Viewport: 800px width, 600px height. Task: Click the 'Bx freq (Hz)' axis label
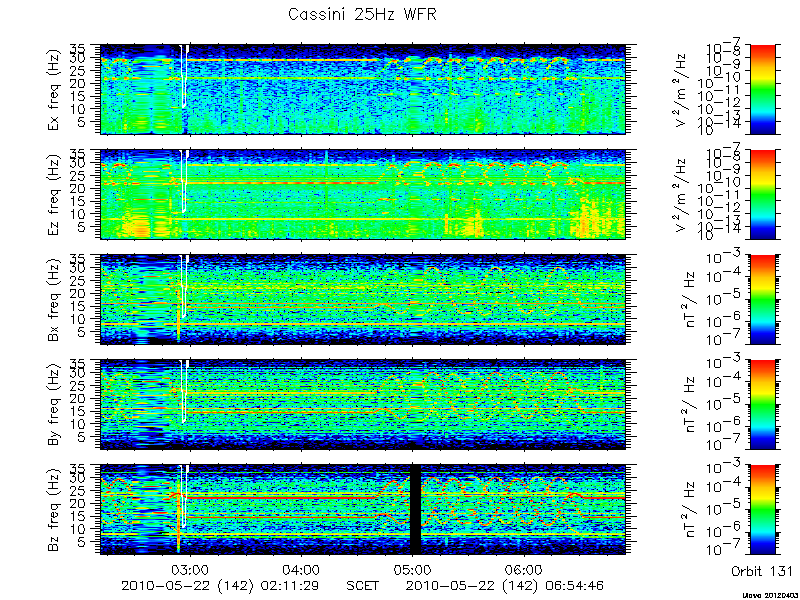click(x=54, y=299)
